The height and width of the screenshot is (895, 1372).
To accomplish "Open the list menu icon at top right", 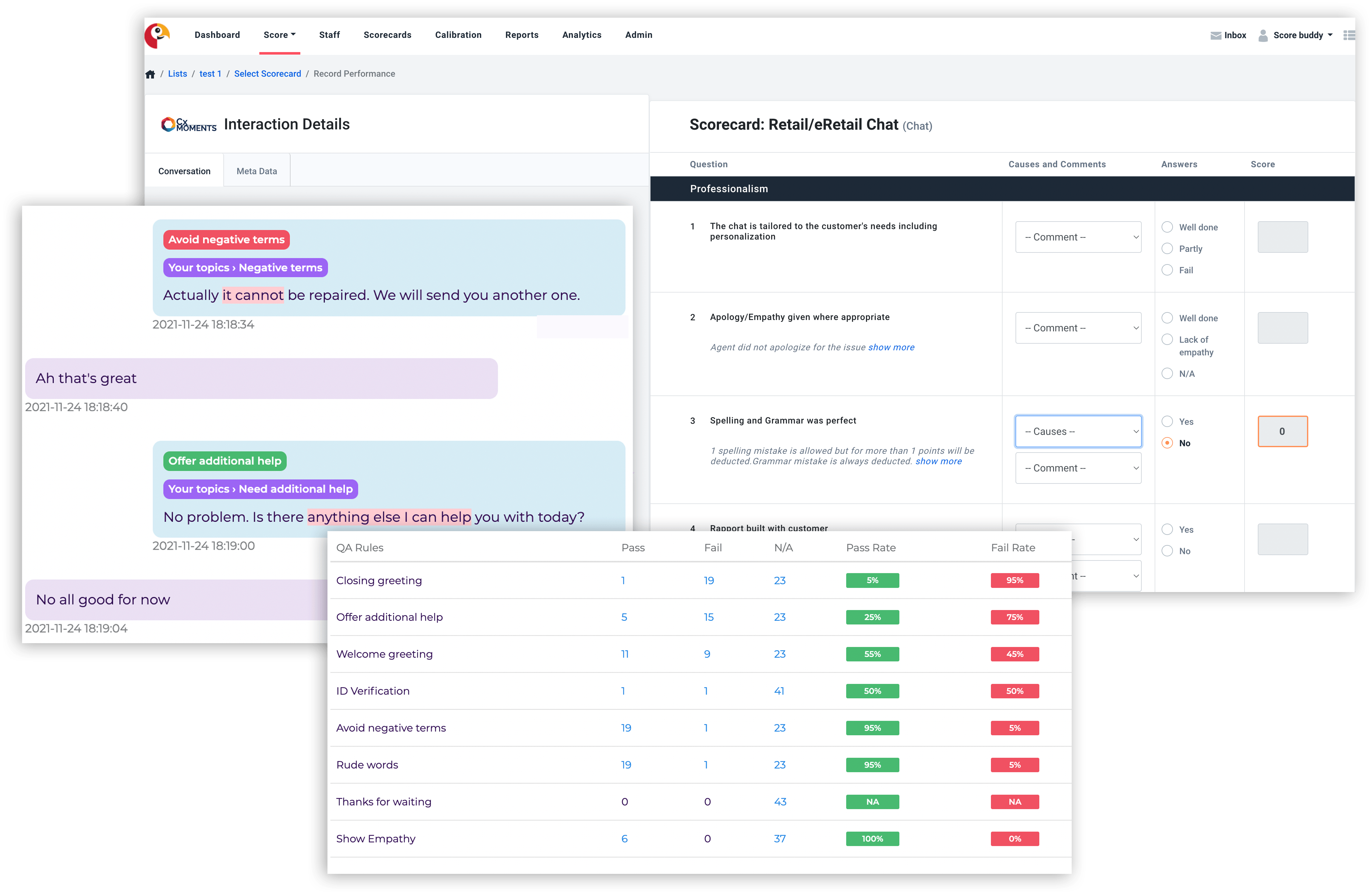I will (1348, 35).
